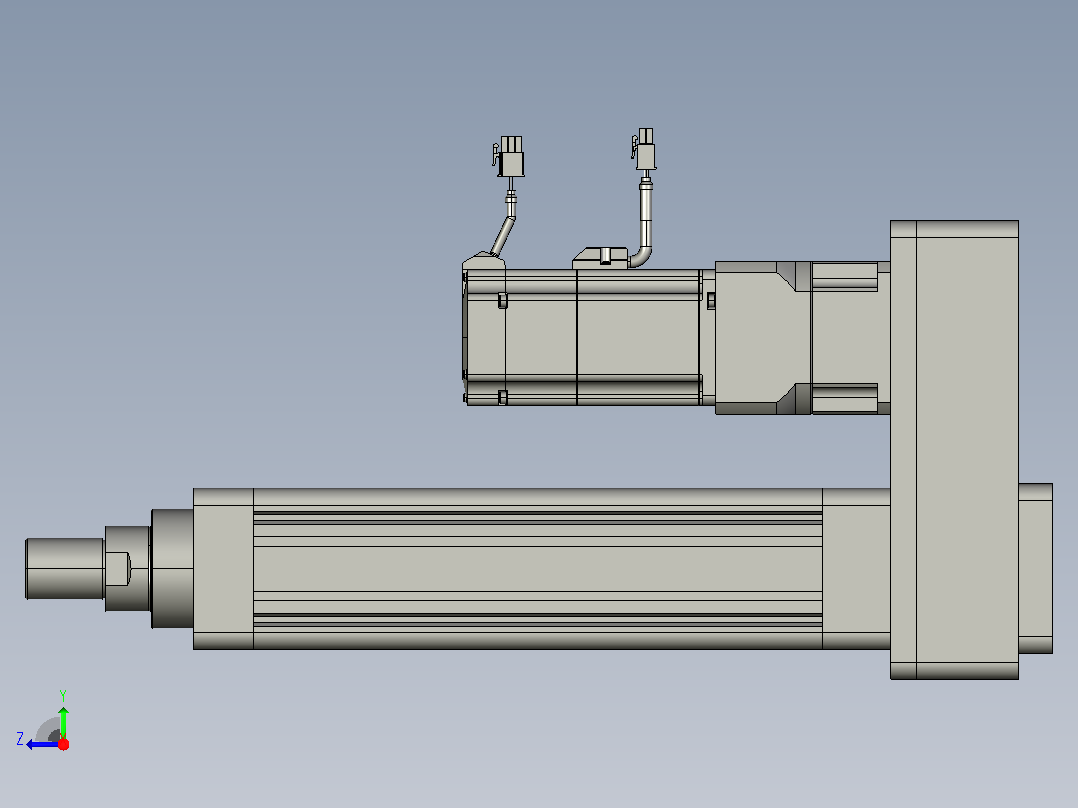
Task: Select the three-pin connector plug above the motor's rear end
Action: click(x=509, y=157)
